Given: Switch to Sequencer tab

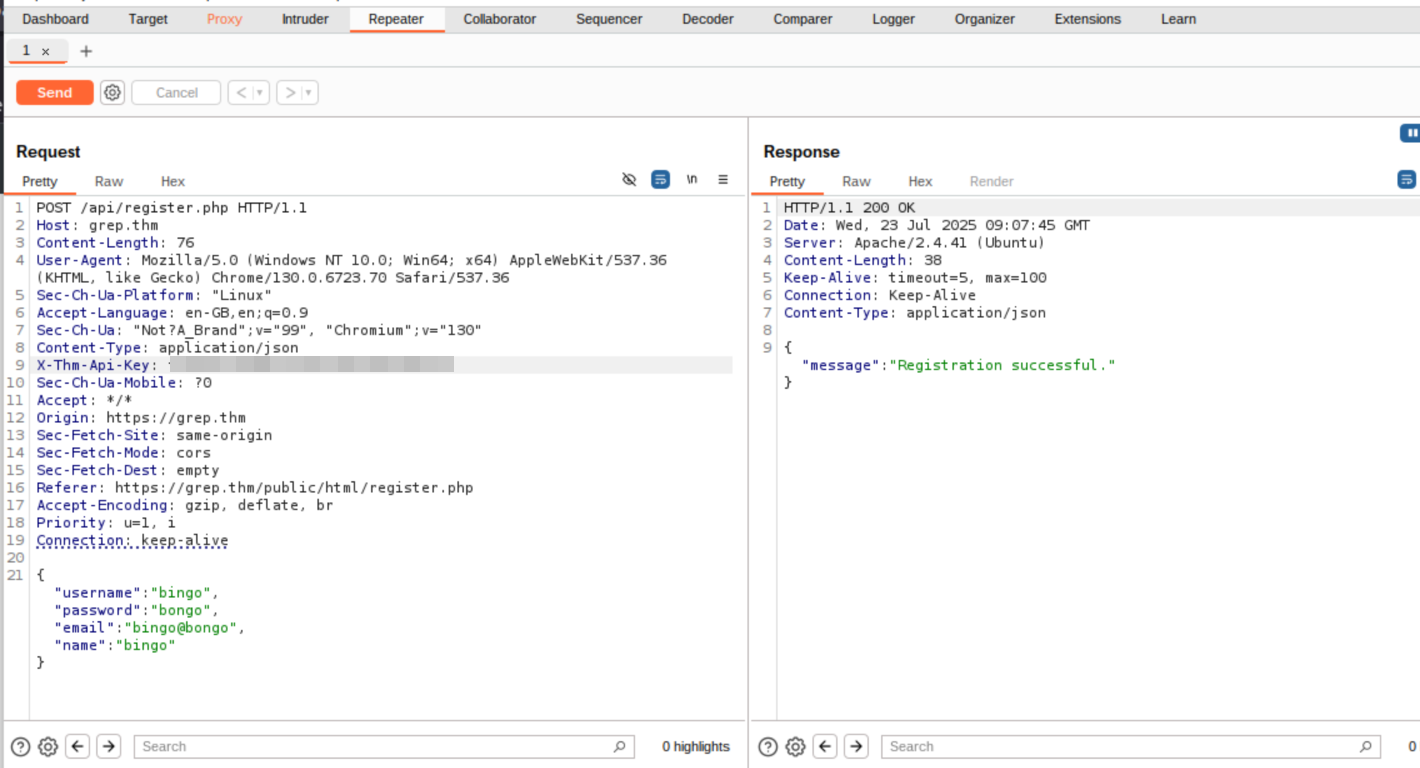Looking at the screenshot, I should click(x=609, y=19).
